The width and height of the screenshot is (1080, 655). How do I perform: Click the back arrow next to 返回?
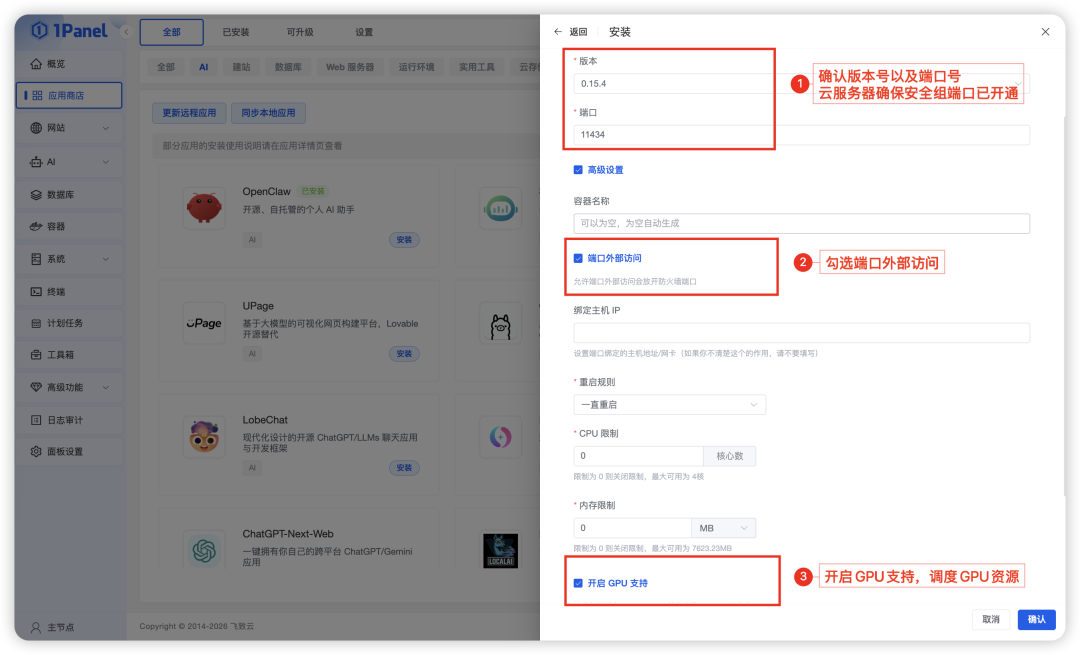[558, 32]
